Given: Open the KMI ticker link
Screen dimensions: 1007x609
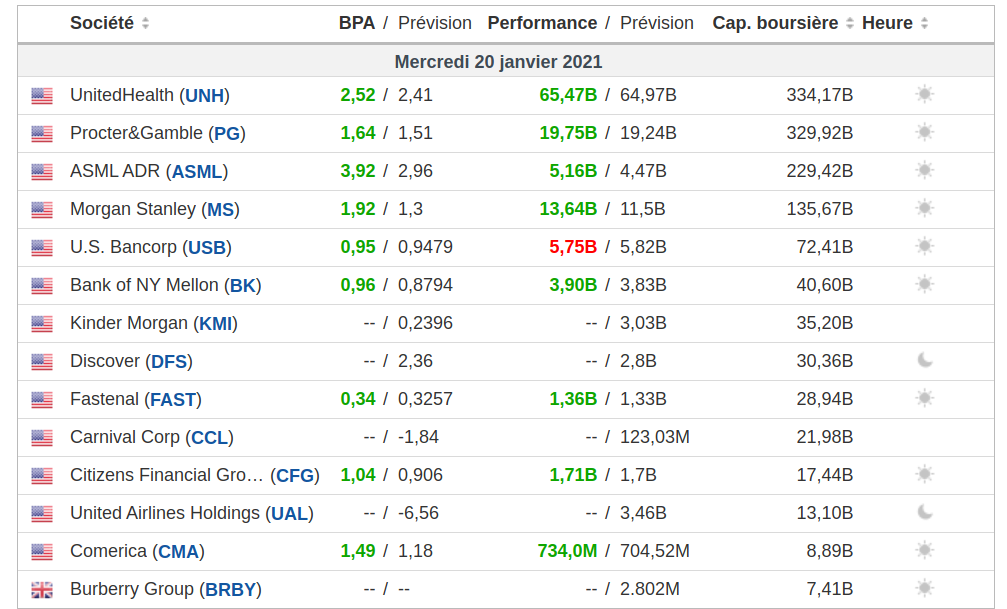Looking at the screenshot, I should pyautogui.click(x=215, y=324).
